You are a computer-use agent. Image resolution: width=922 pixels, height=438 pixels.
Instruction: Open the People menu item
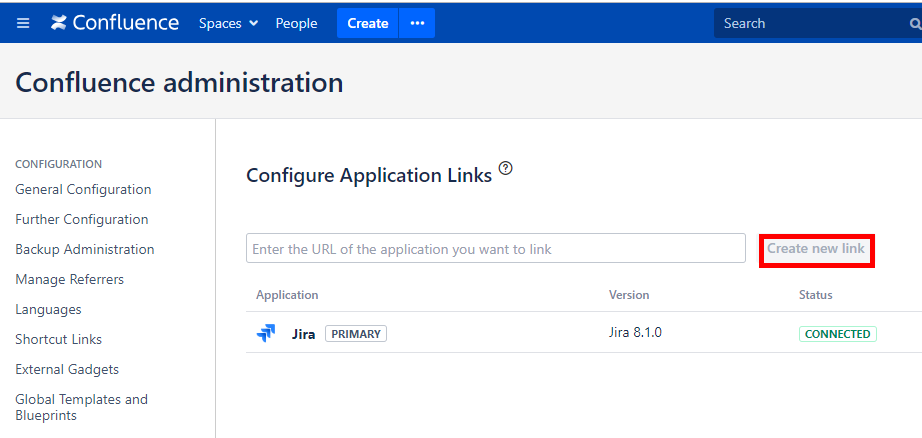[x=296, y=23]
